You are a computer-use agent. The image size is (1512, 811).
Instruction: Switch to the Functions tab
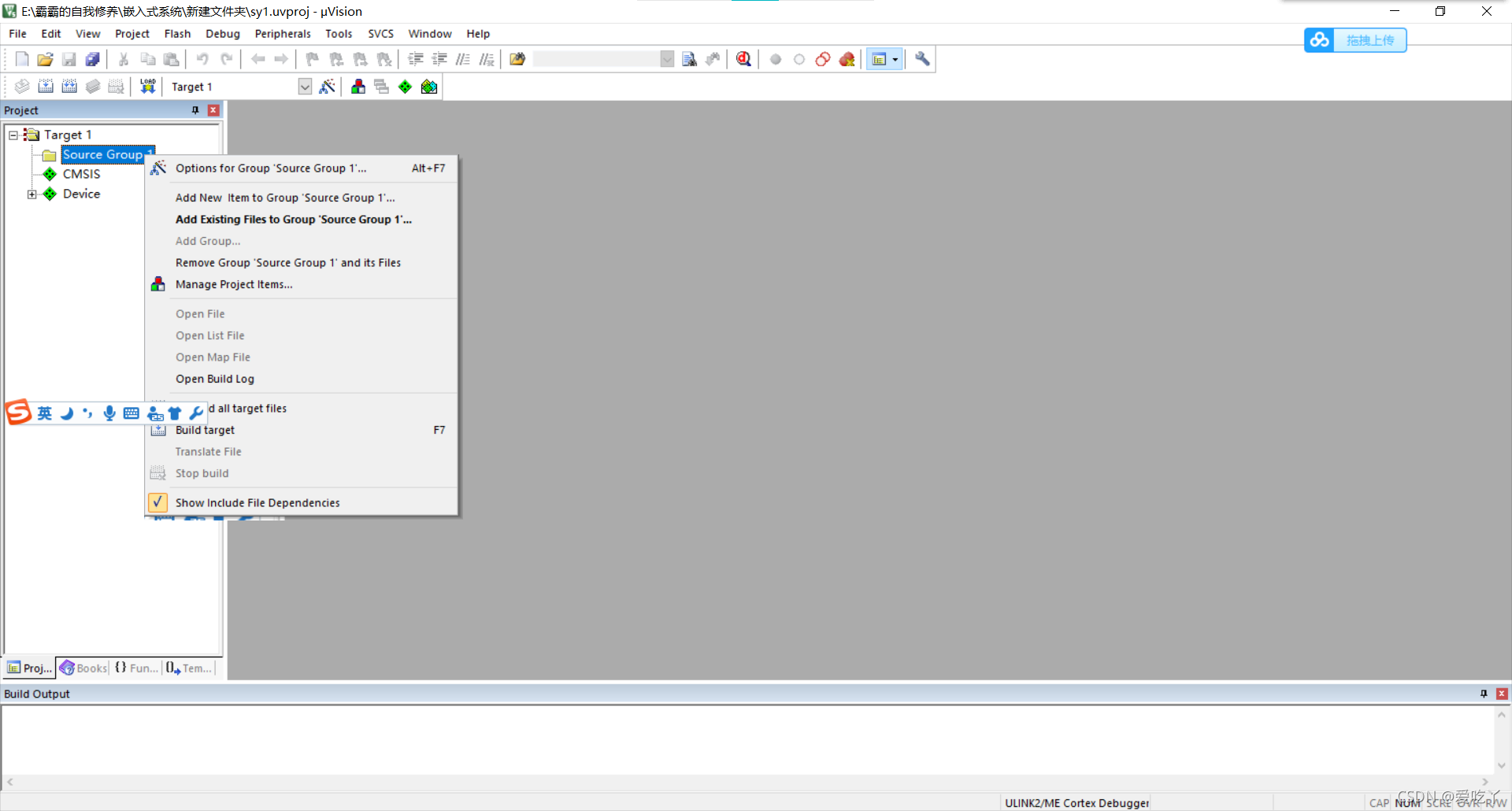coord(136,668)
